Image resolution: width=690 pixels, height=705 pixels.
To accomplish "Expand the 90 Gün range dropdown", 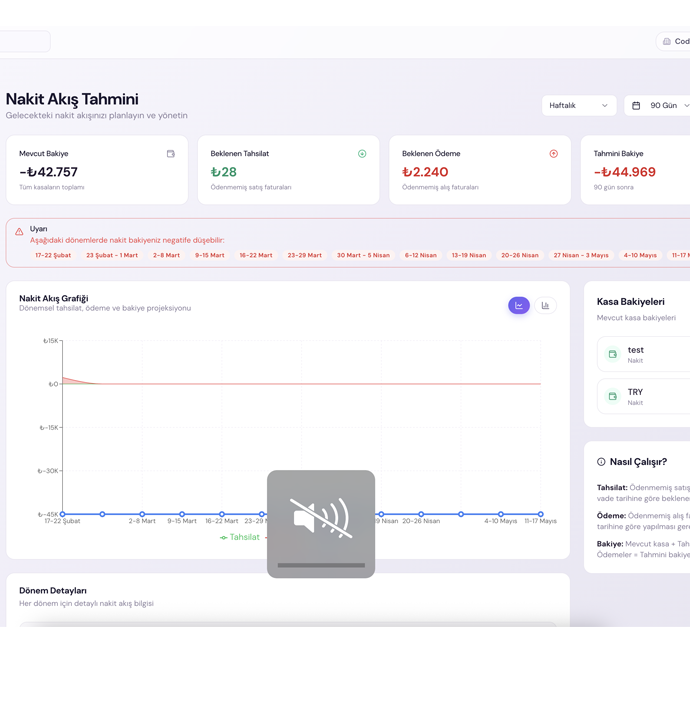I will [x=686, y=106].
